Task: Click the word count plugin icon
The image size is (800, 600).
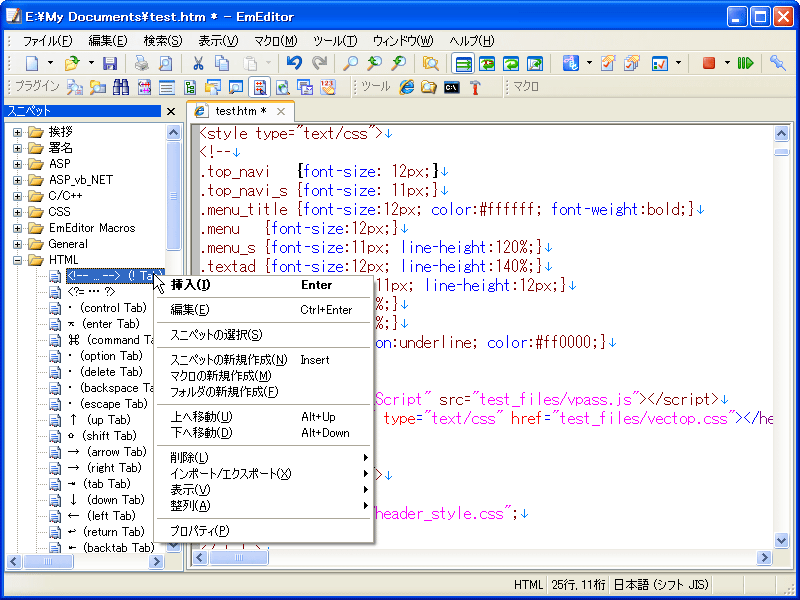Action: tap(329, 87)
